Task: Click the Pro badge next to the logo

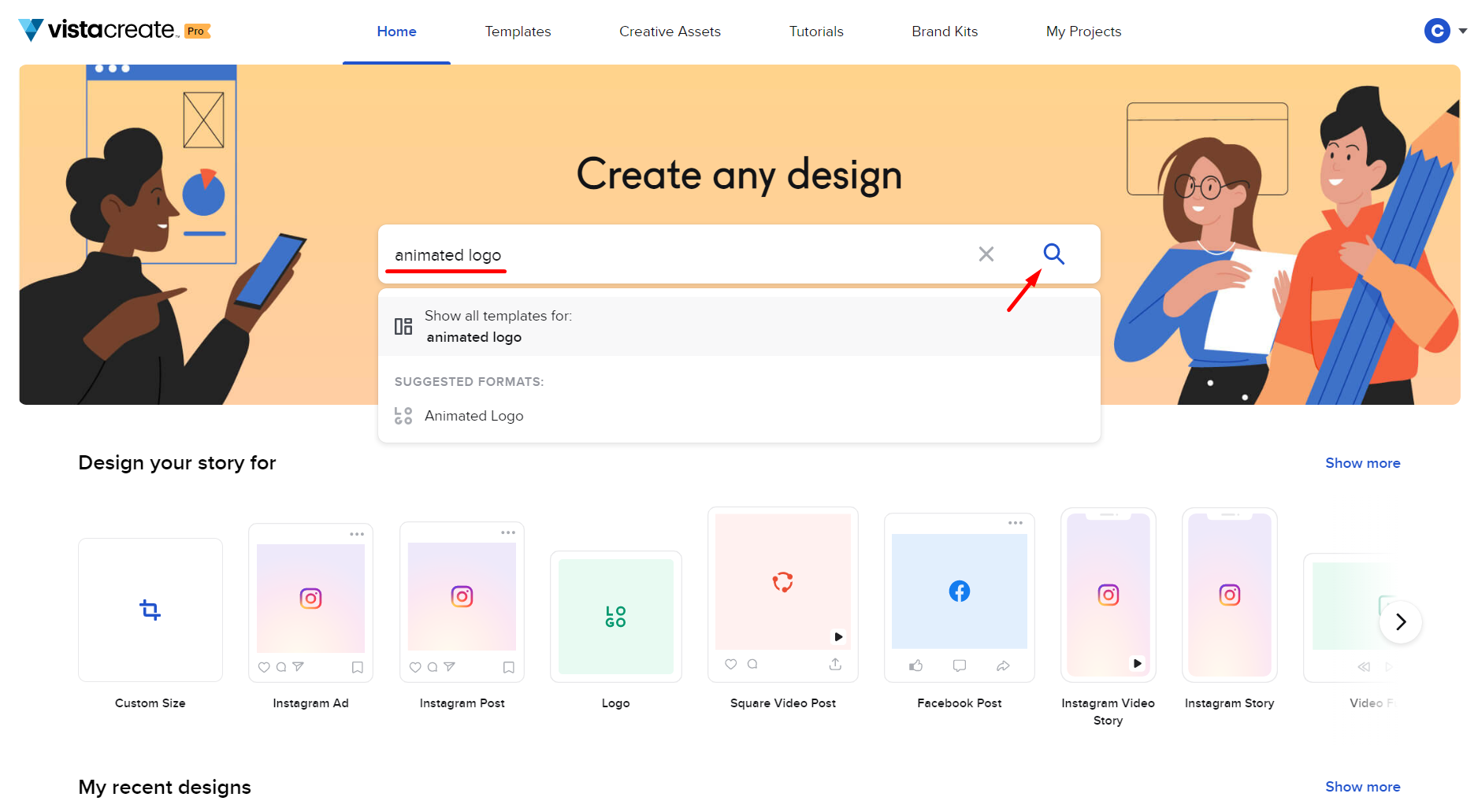Action: point(197,32)
